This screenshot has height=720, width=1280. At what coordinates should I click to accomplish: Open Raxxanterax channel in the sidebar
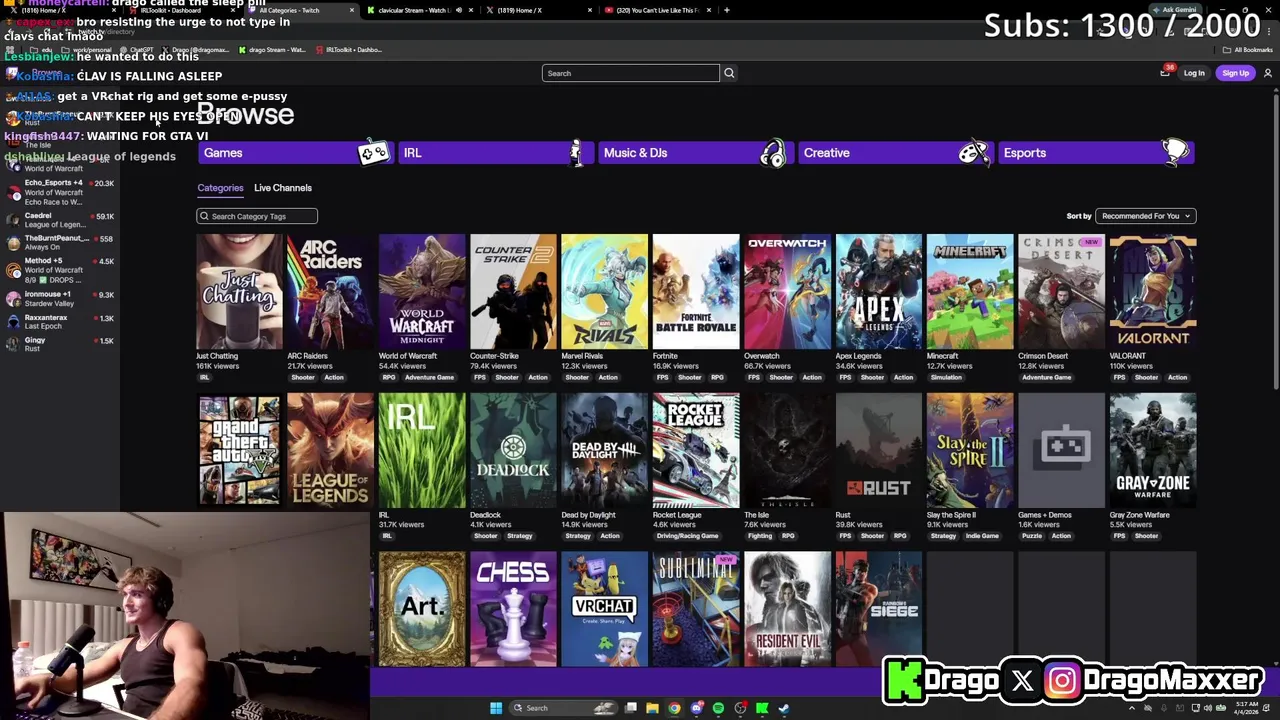pyautogui.click(x=60, y=322)
